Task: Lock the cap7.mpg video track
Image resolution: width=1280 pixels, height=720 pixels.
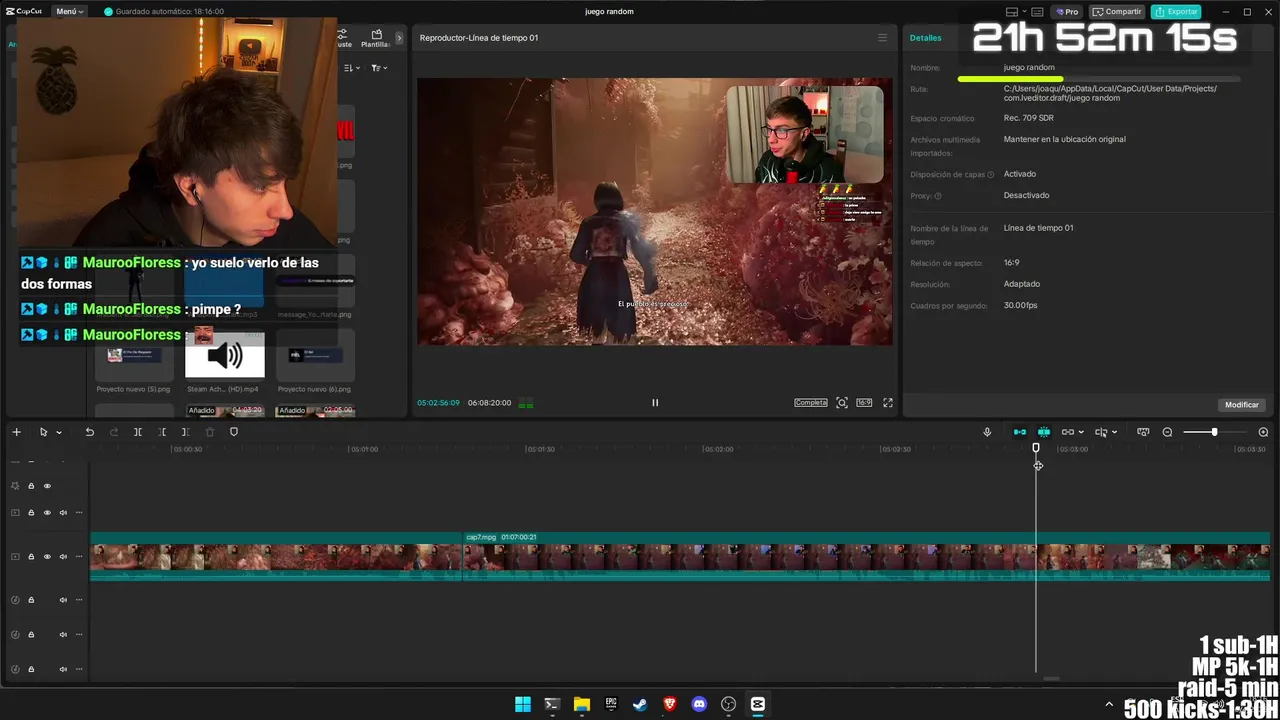Action: pyautogui.click(x=31, y=557)
